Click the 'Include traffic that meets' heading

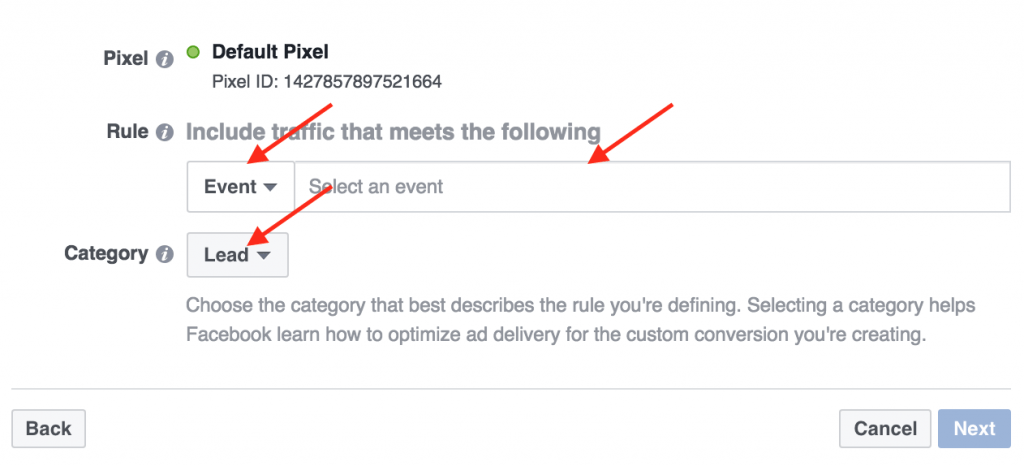pyautogui.click(x=393, y=132)
